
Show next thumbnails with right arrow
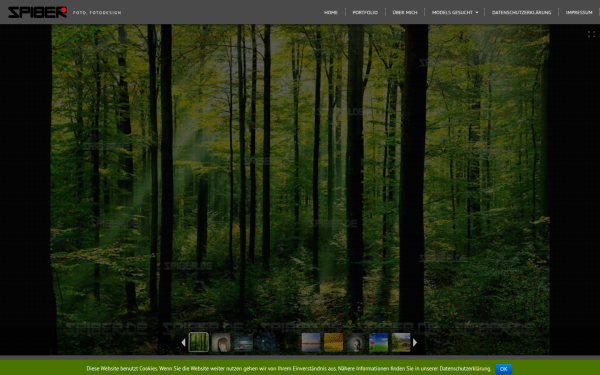(415, 342)
